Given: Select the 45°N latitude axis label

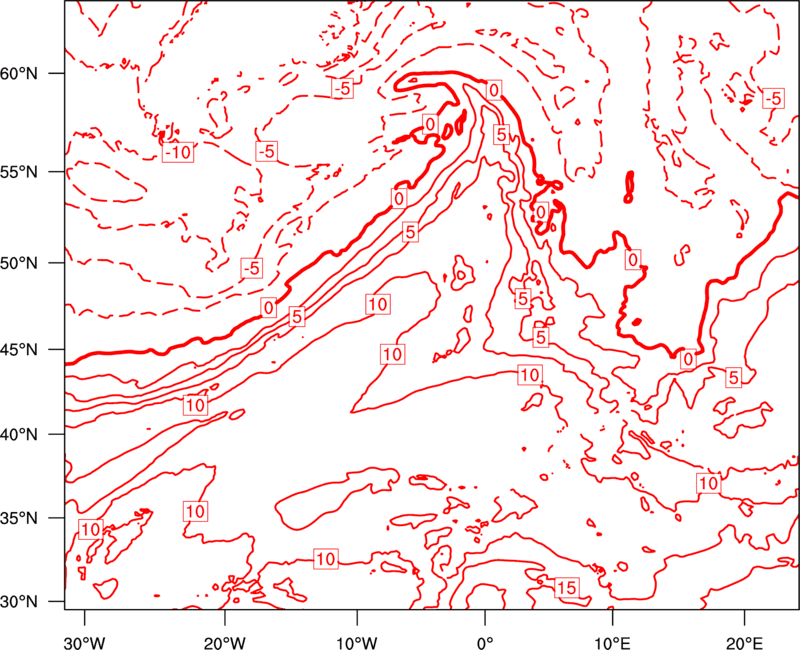Looking at the screenshot, I should coord(19,350).
